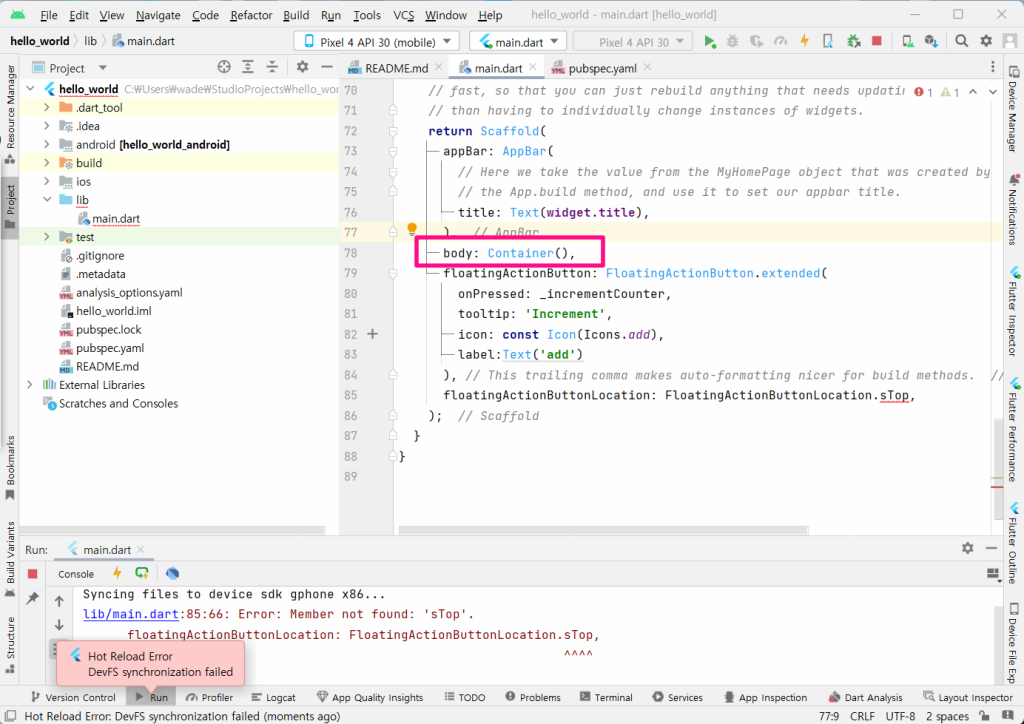Open the Logcat tool window button
Screen dimensions: 1024x724
[273, 697]
